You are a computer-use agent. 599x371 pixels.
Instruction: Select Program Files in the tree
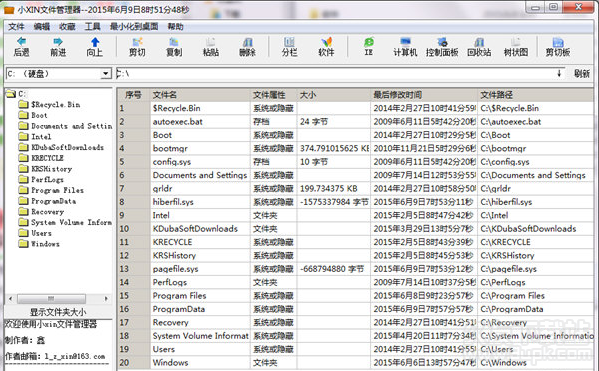click(57, 190)
